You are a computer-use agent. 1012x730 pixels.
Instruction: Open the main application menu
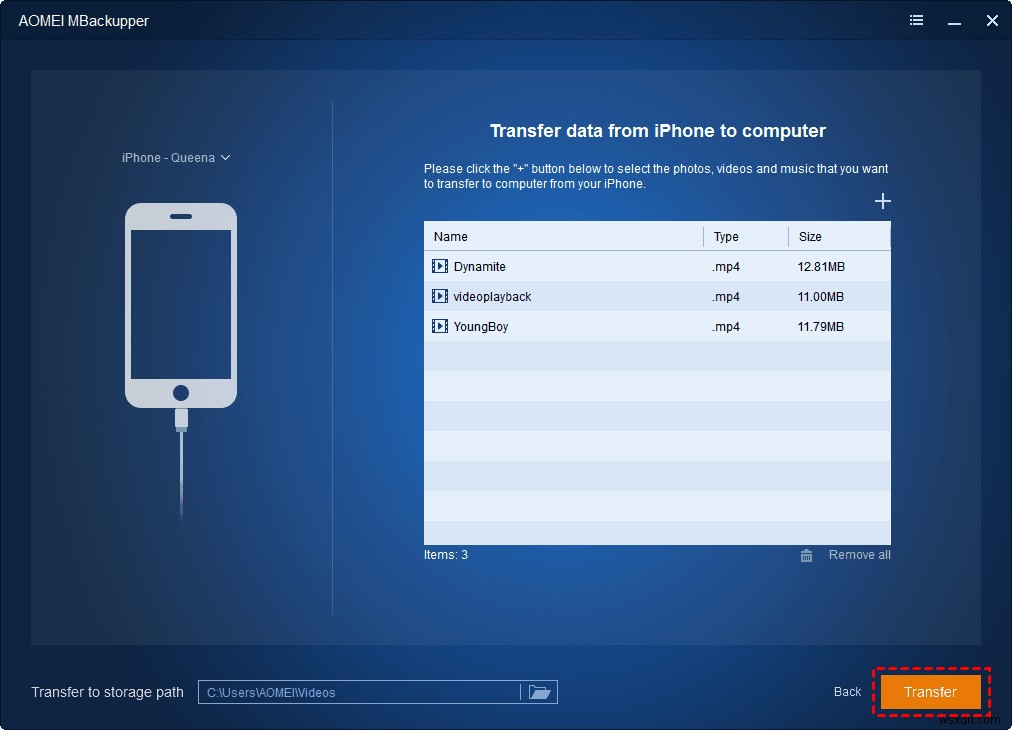(x=916, y=20)
